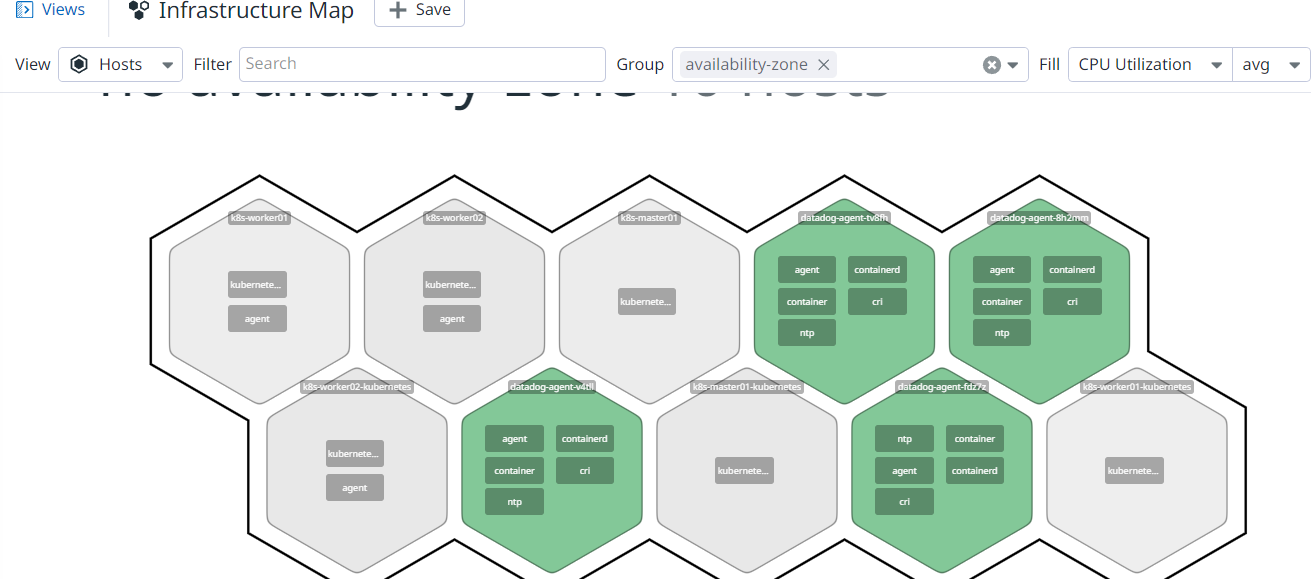Viewport: 1311px width, 579px height.
Task: Click ntp app in datadog-agent-8h2mm hexagon
Action: (x=1002, y=333)
